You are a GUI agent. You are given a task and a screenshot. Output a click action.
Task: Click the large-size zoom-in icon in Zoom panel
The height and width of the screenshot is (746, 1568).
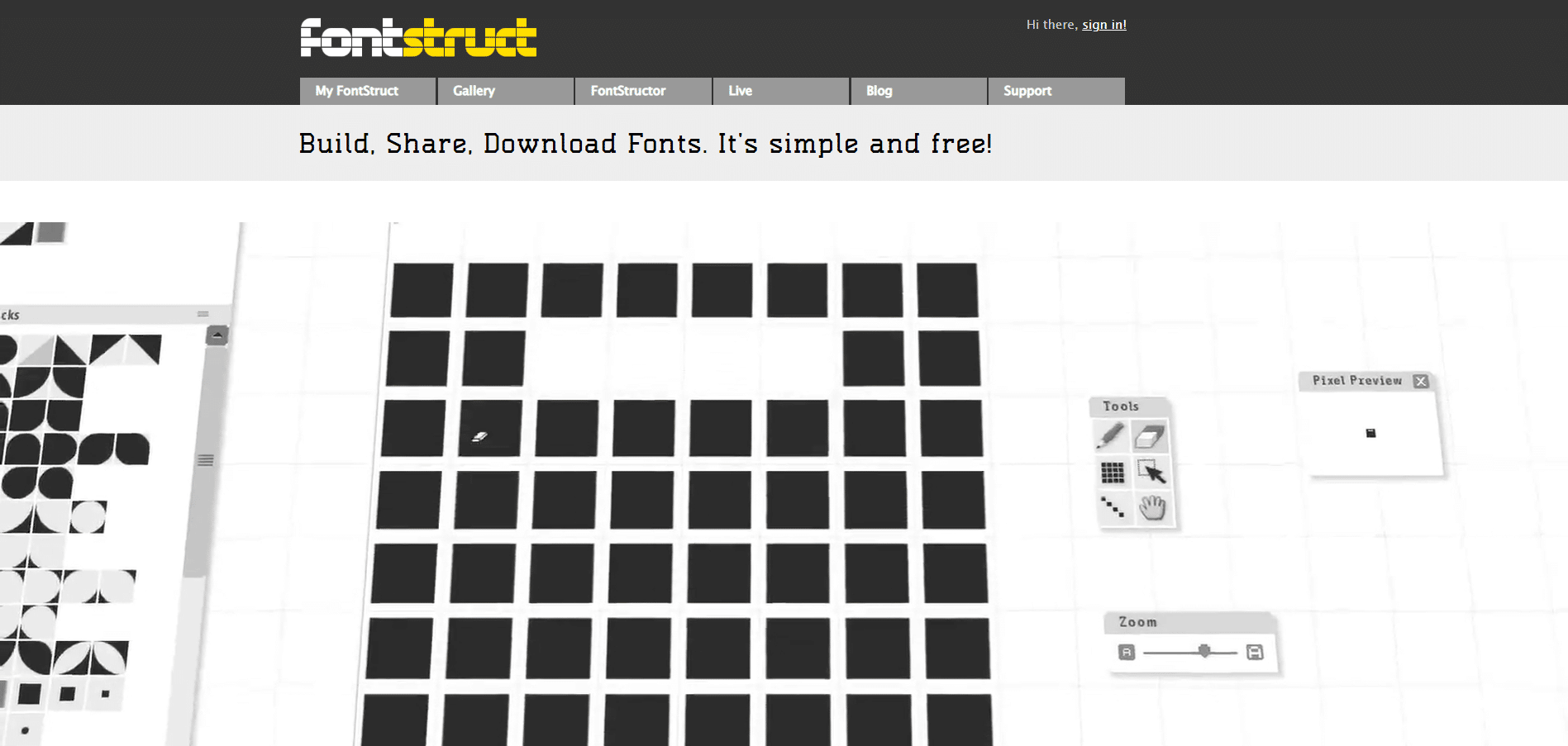tap(1255, 652)
